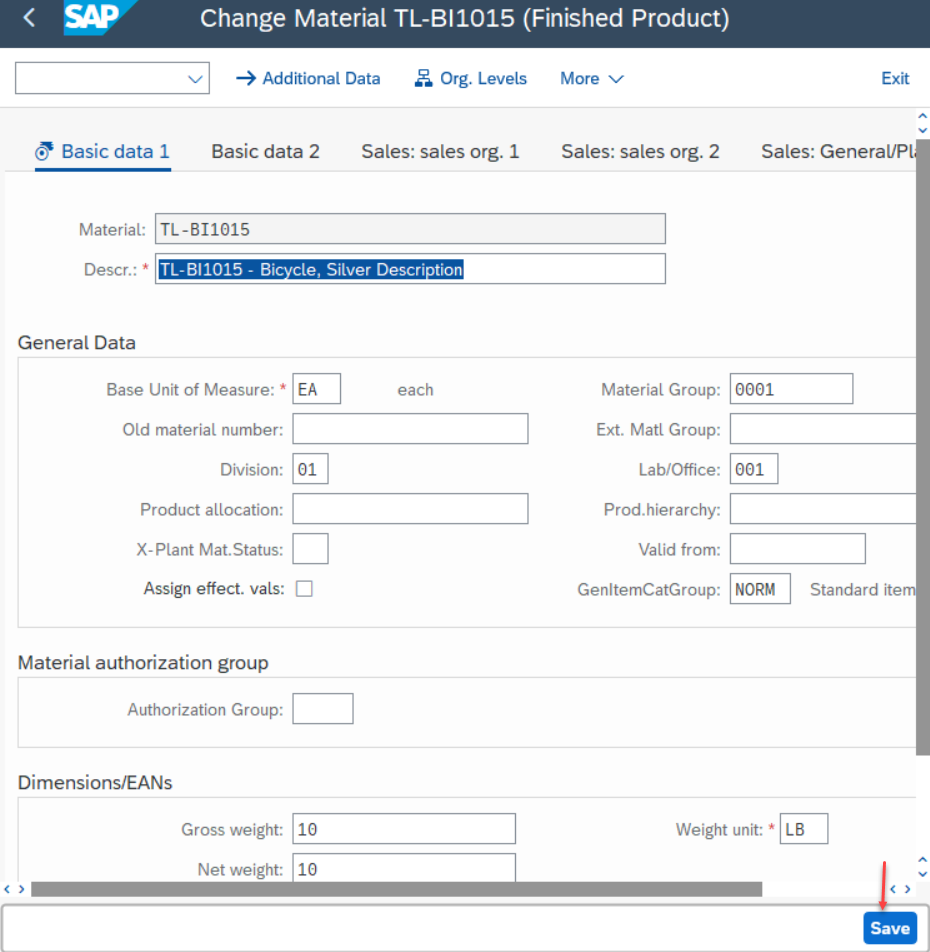Click the Base Unit of Measure field
This screenshot has height=952, width=930.
(x=316, y=389)
